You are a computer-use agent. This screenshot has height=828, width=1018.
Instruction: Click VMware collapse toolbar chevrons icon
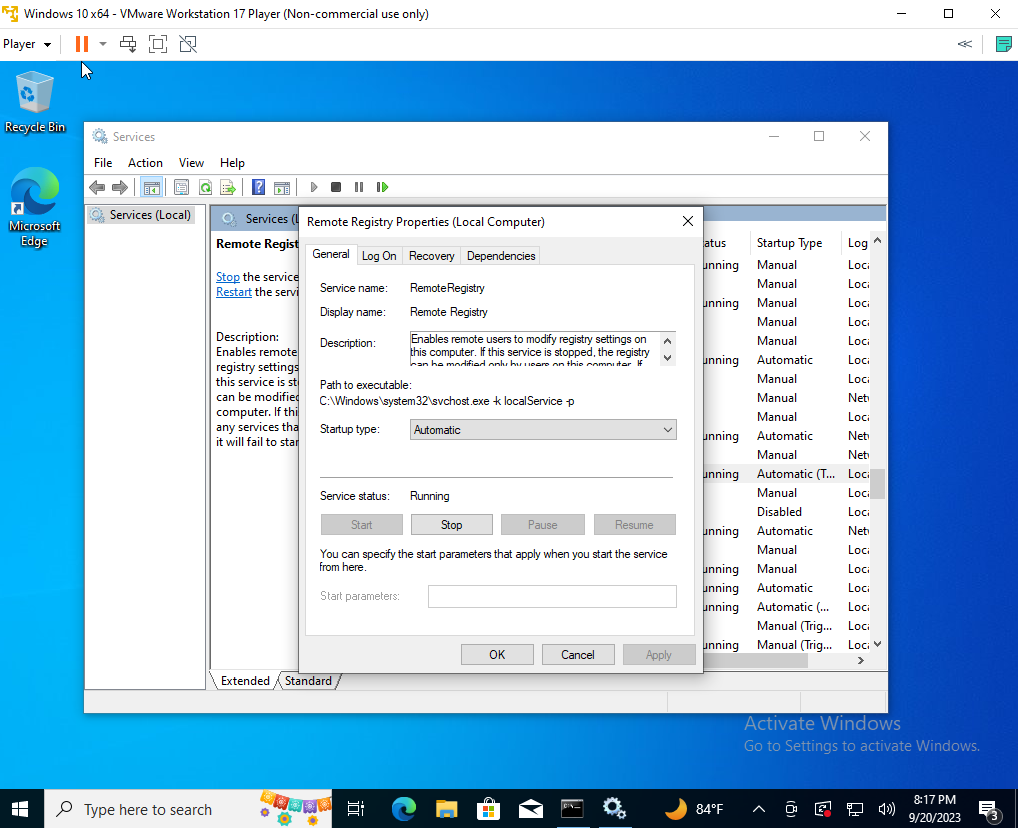tap(965, 44)
